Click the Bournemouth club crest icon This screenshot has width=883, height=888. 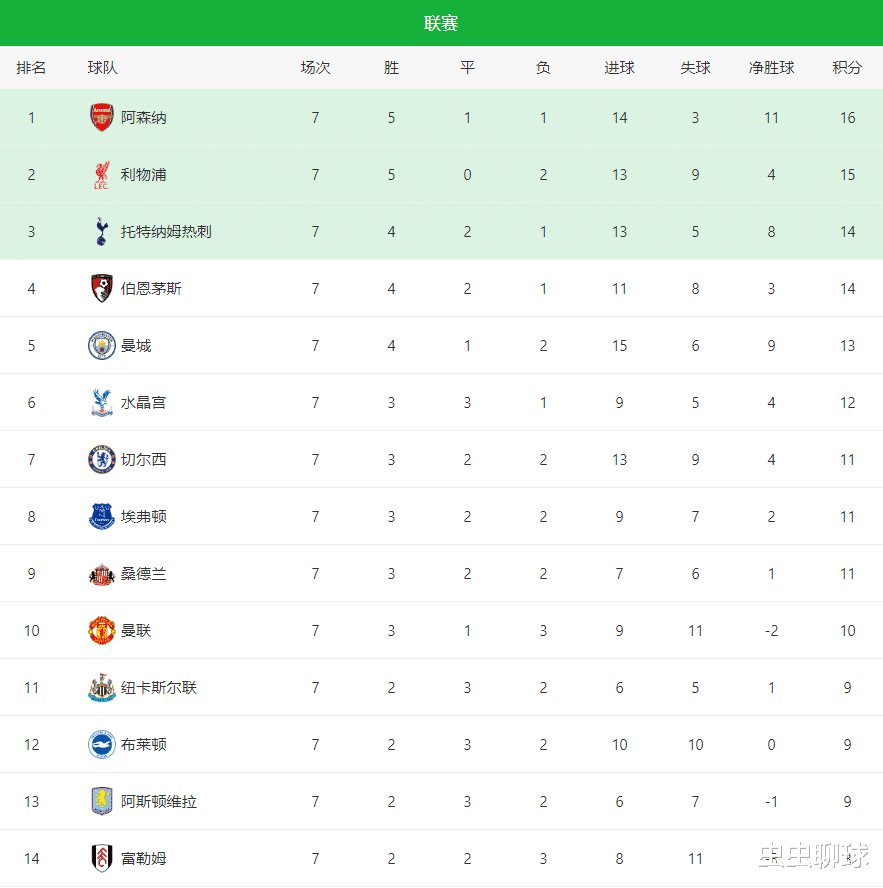[x=102, y=289]
